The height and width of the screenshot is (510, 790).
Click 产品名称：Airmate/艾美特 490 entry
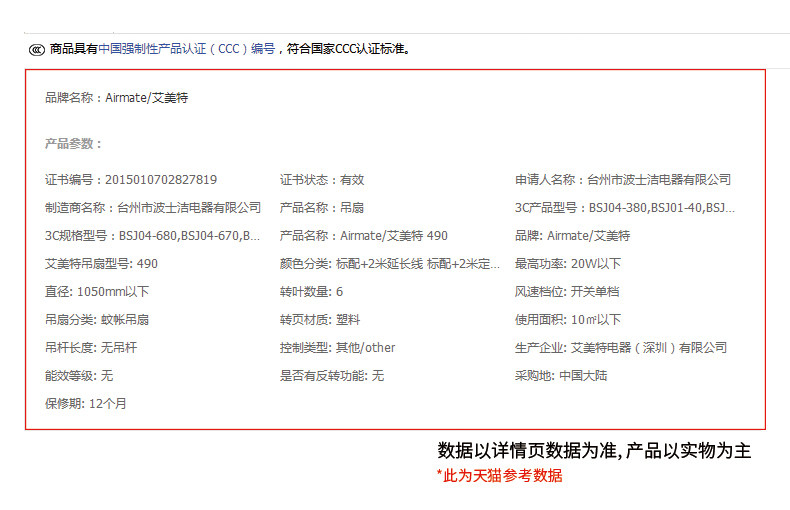[364, 236]
